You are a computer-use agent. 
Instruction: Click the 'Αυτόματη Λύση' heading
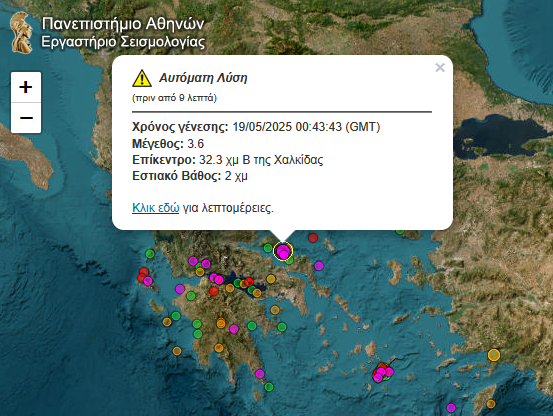[x=203, y=78]
